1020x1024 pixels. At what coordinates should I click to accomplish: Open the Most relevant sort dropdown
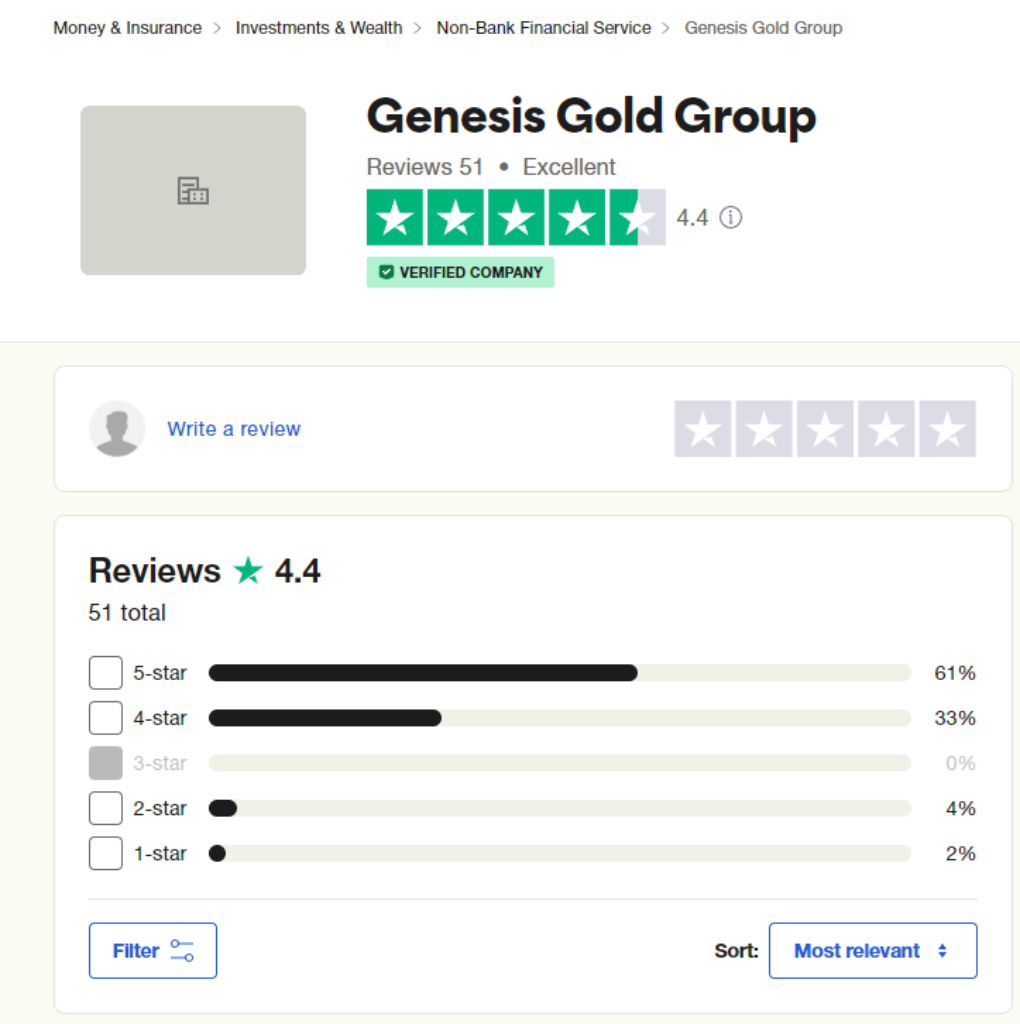872,950
